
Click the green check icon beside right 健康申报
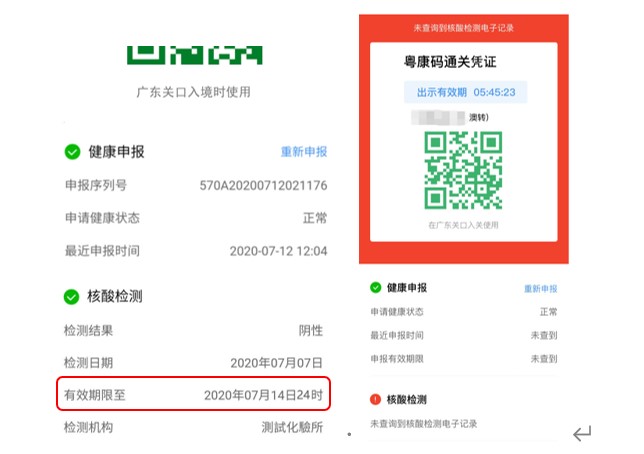(375, 287)
